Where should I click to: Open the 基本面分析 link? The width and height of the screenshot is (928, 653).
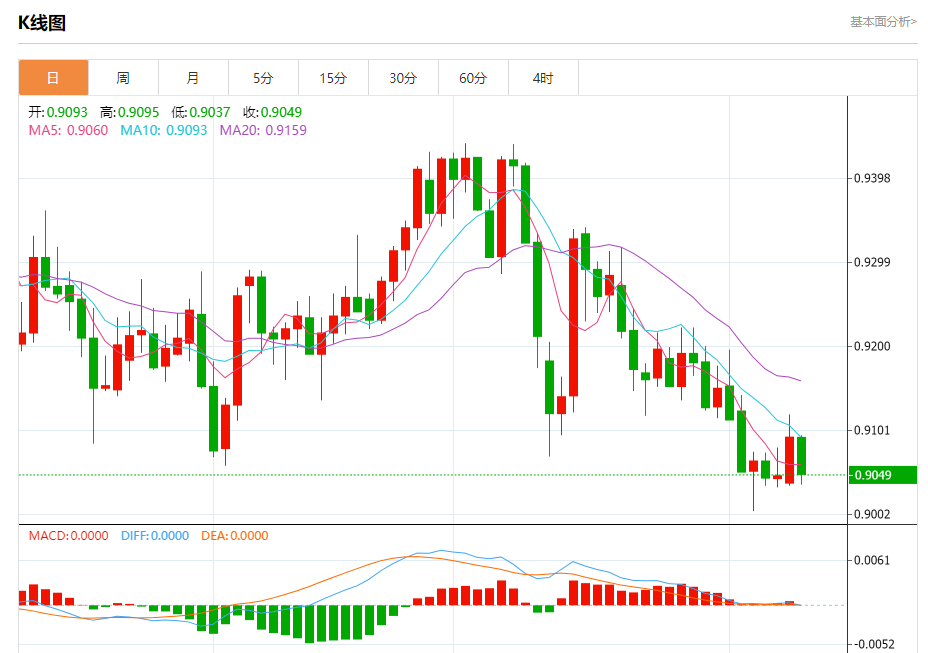coord(883,22)
